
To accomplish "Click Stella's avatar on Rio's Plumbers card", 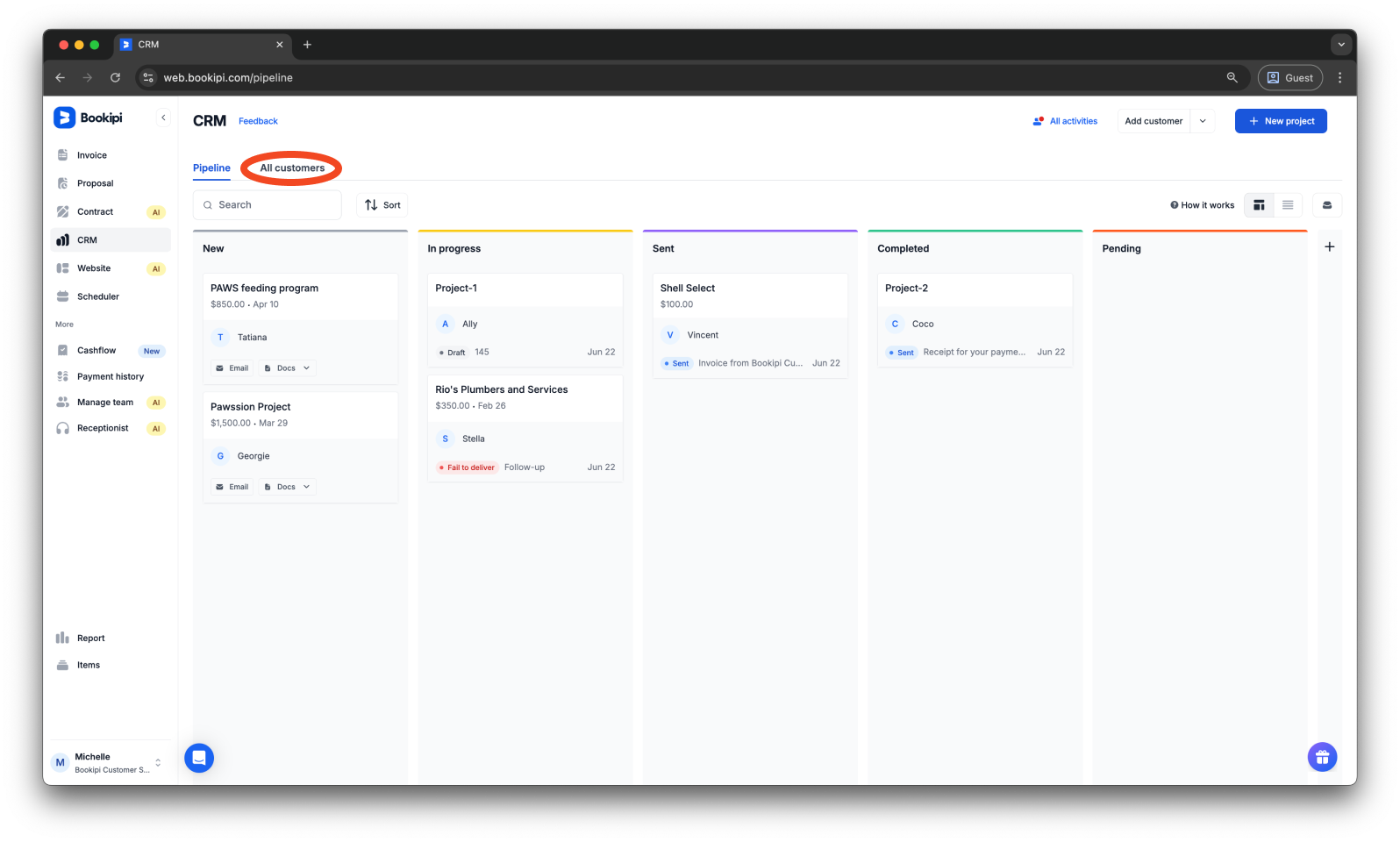I will [445, 439].
